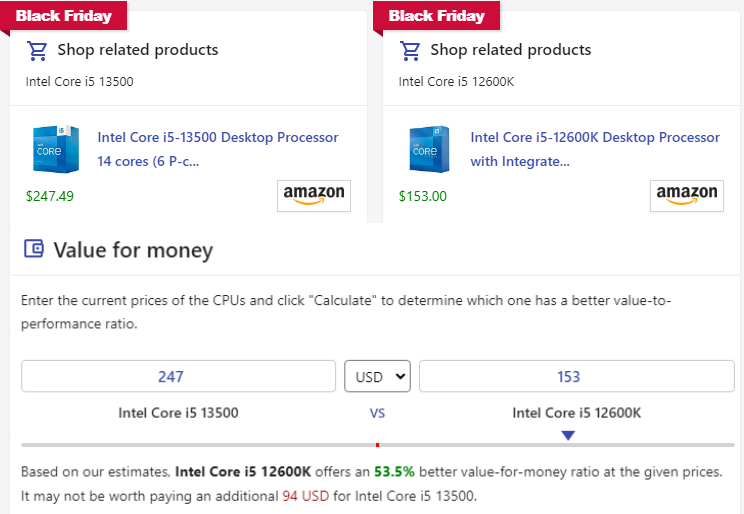The height and width of the screenshot is (514, 744).
Task: Click the i5-13500 box thumbnail
Action: [55, 149]
